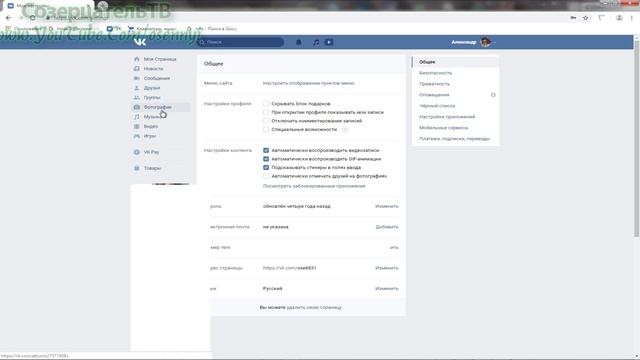Open Группы in left menu
This screenshot has height=360, width=640.
[151, 98]
